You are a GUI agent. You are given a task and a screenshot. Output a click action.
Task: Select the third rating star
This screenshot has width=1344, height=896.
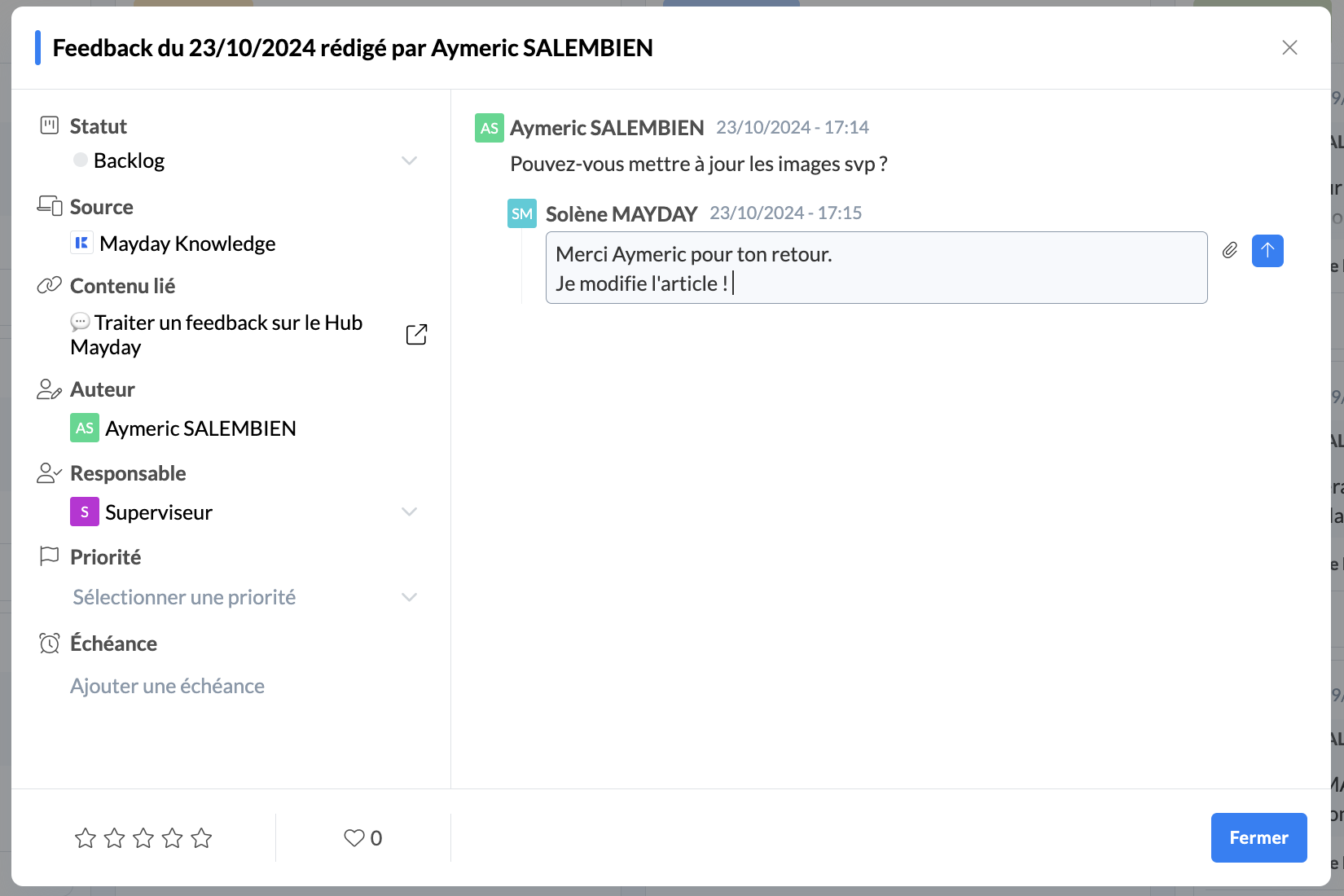point(143,838)
